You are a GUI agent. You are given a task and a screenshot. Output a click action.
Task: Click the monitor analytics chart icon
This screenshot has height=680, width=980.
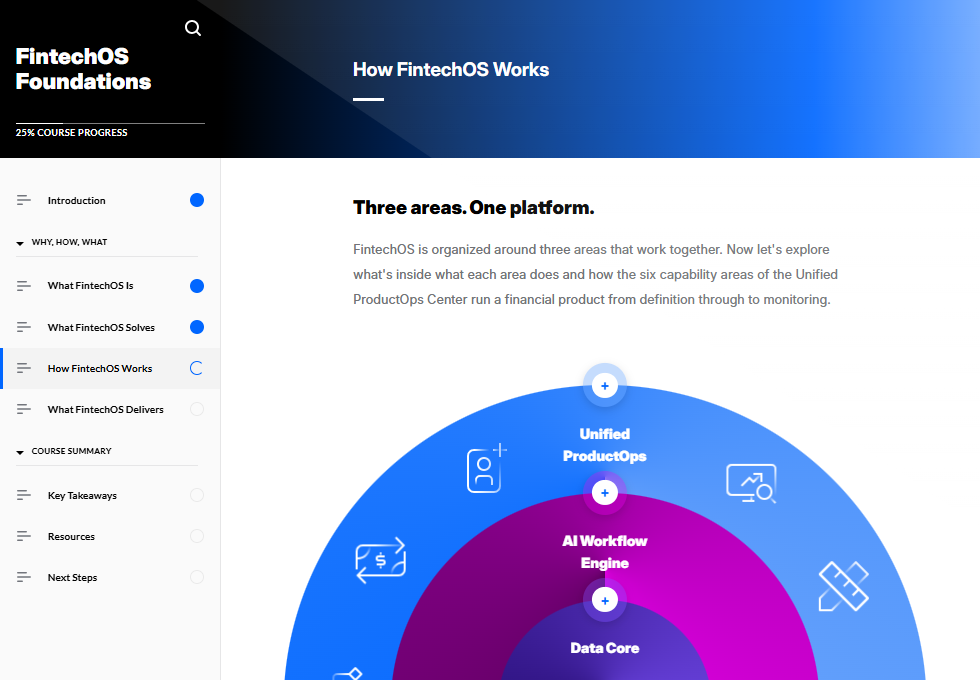751,483
